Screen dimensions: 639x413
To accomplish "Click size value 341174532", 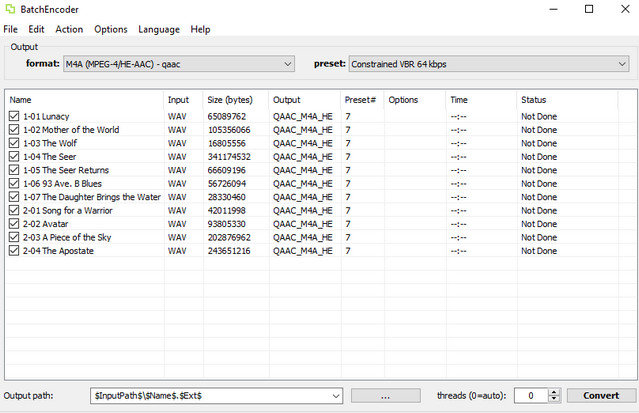I will point(229,157).
